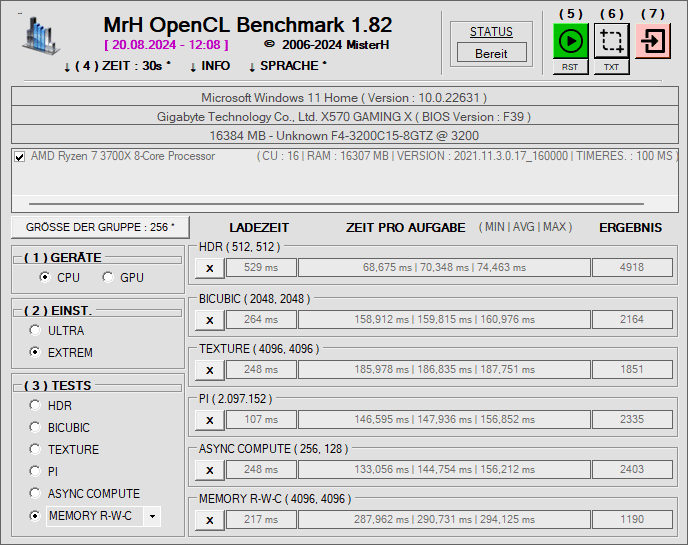Click ASYNC COMPUTE load time 248 ms field

tap(261, 470)
